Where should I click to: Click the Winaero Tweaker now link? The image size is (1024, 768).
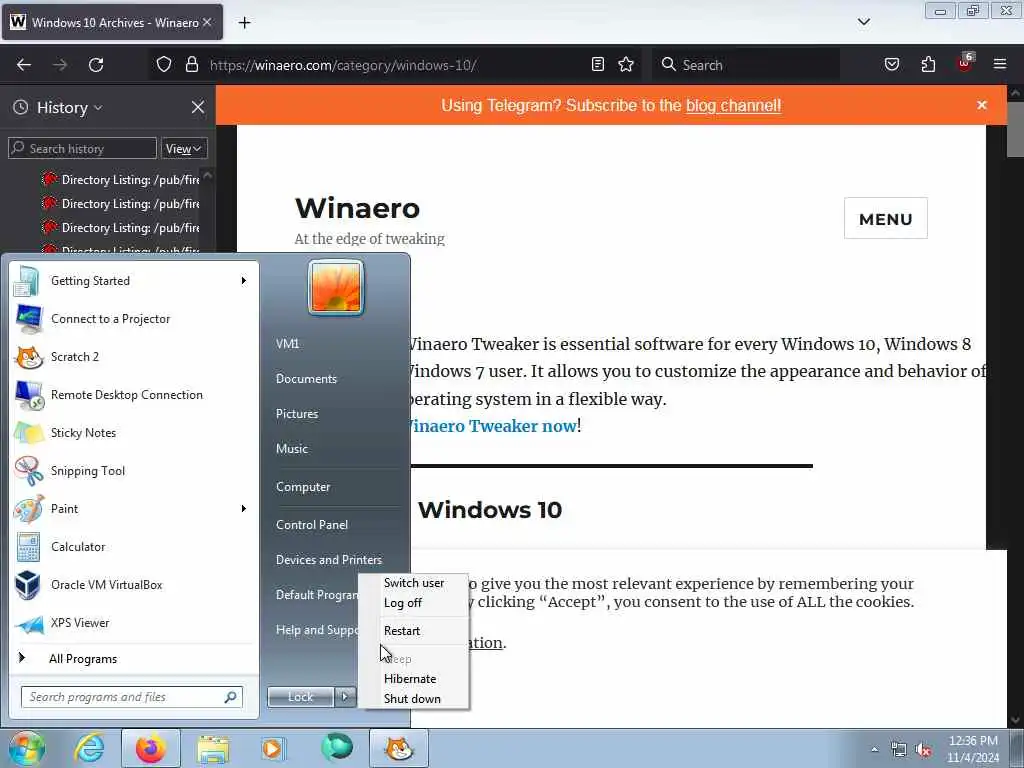(x=494, y=426)
